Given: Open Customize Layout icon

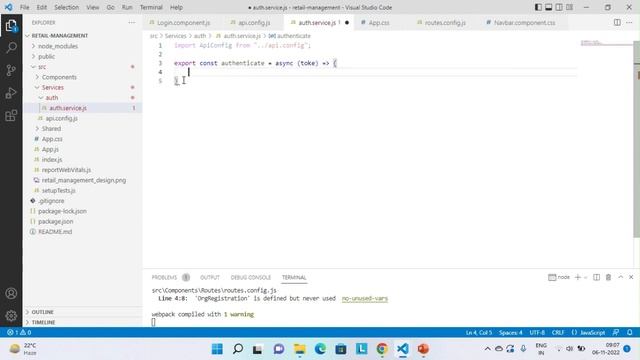Looking at the screenshot, I should click(569, 7).
